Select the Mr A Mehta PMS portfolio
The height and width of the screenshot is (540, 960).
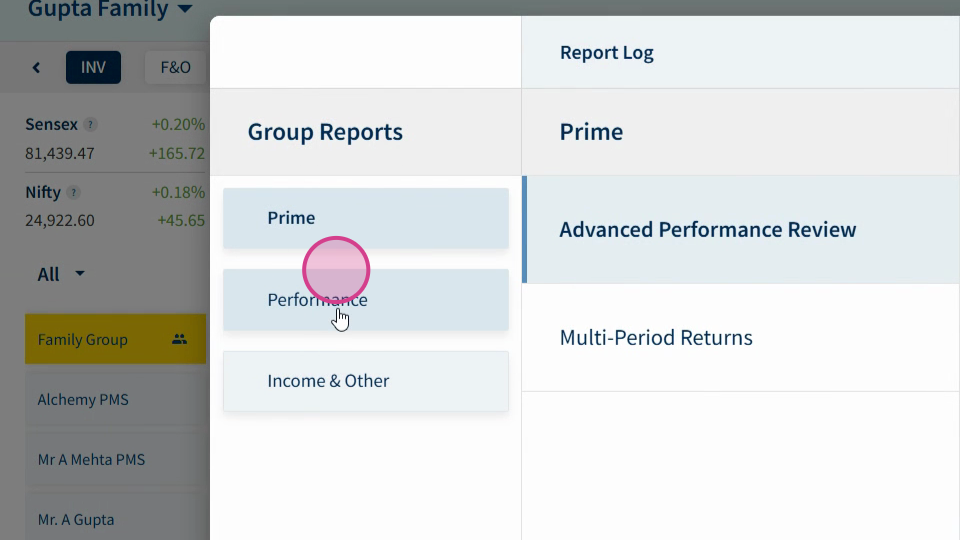pyautogui.click(x=115, y=459)
